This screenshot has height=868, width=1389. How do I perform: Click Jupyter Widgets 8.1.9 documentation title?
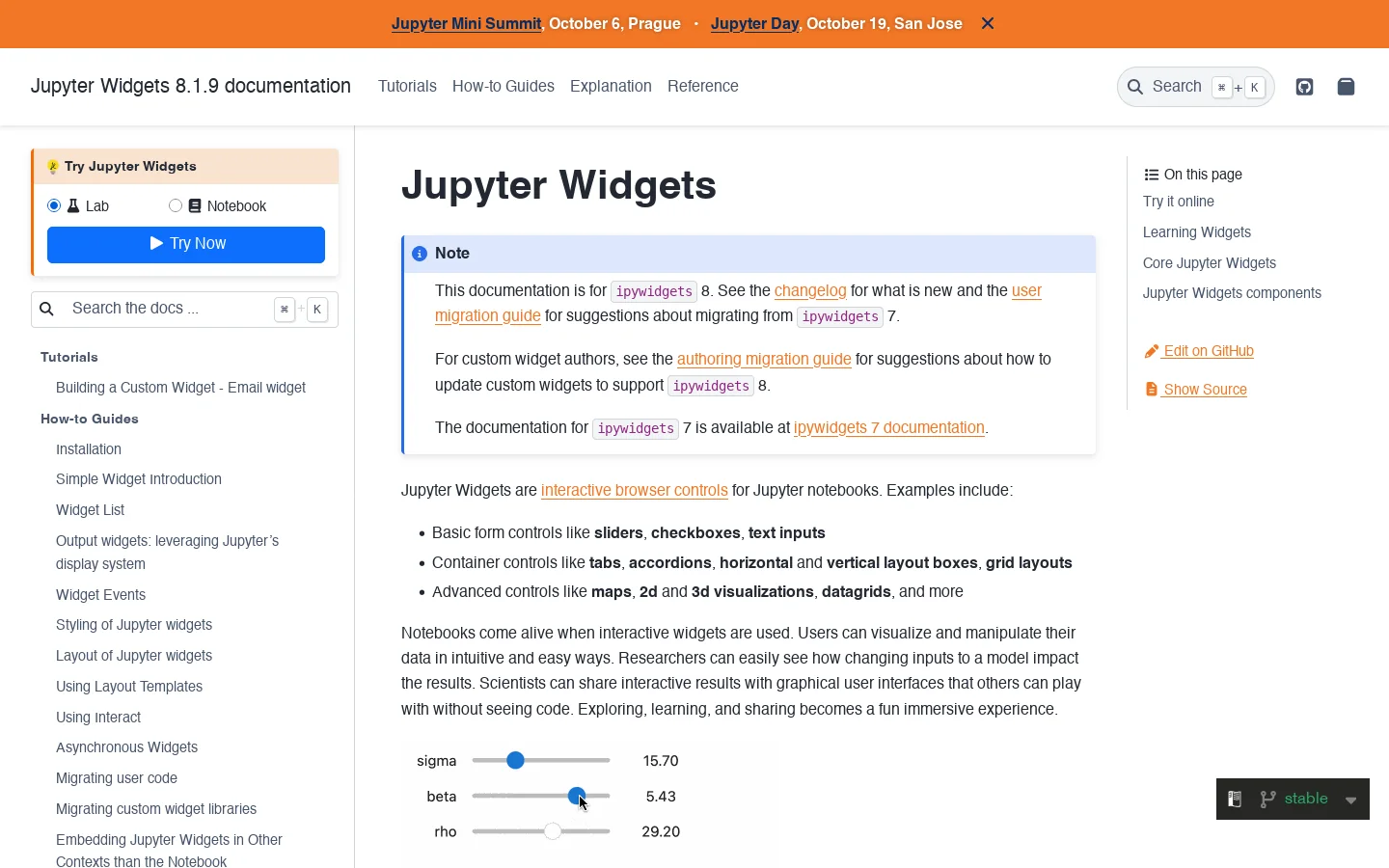pyautogui.click(x=191, y=86)
